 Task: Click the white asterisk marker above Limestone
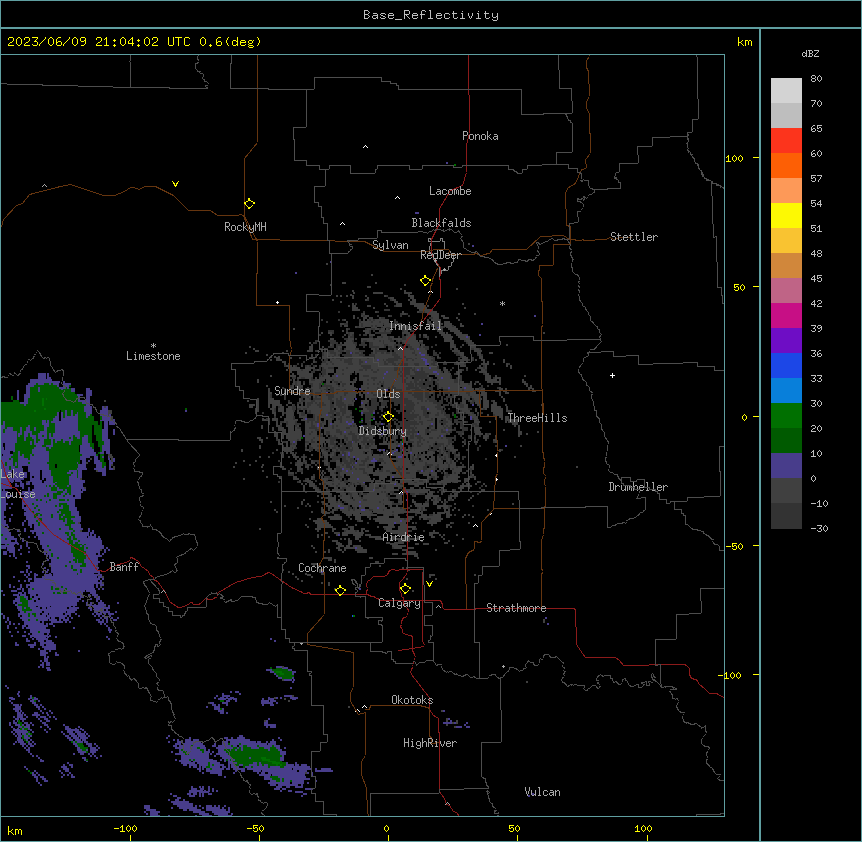153,346
